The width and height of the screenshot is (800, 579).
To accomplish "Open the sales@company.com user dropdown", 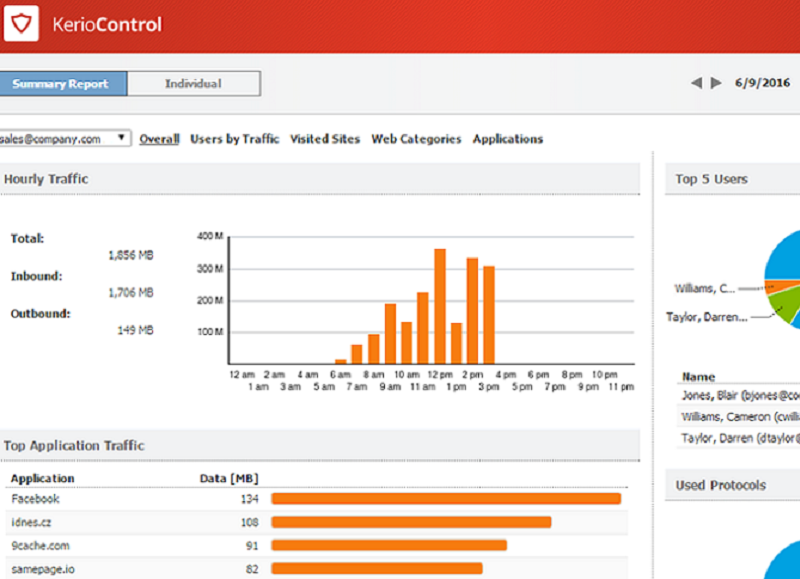I will click(65, 139).
